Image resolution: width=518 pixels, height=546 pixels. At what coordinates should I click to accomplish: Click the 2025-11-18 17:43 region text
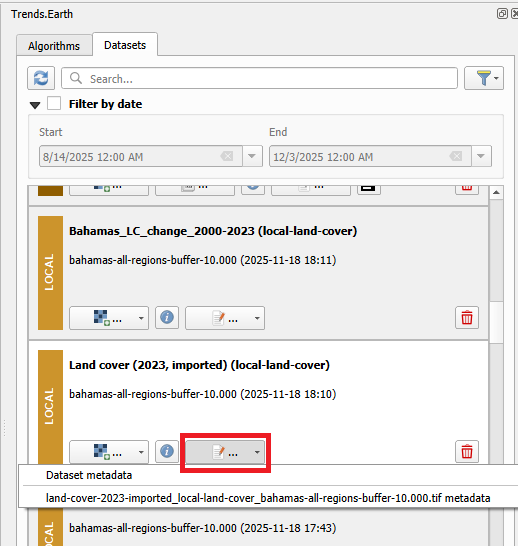(203, 528)
